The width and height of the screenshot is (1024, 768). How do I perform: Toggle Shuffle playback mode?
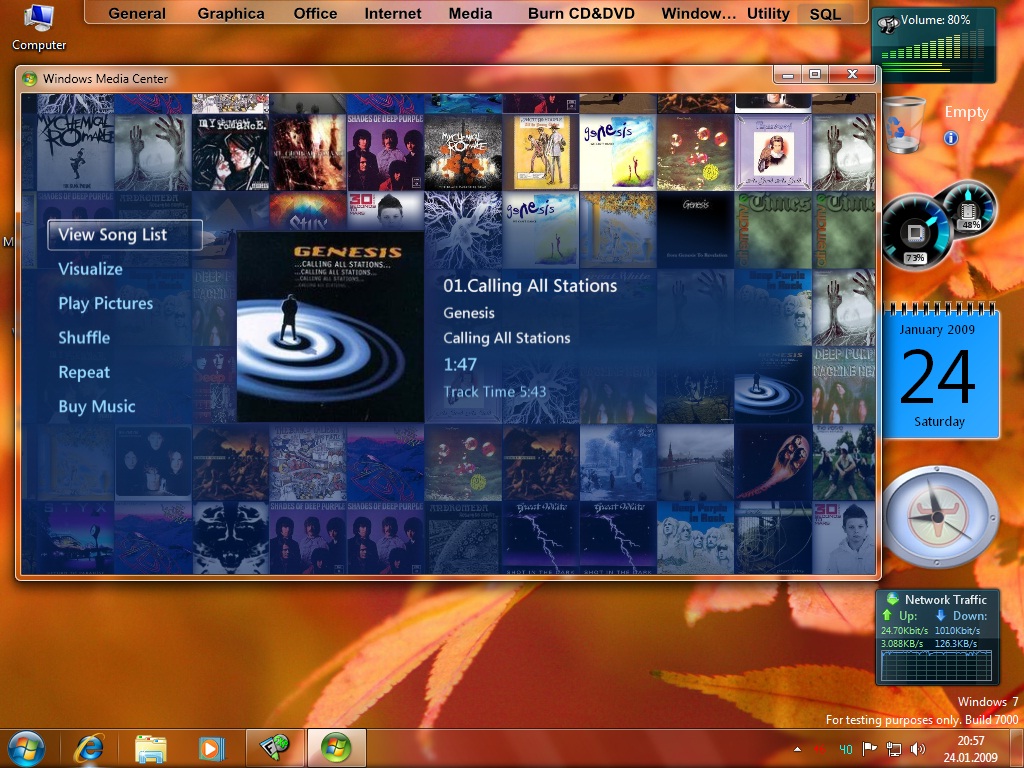click(x=84, y=338)
